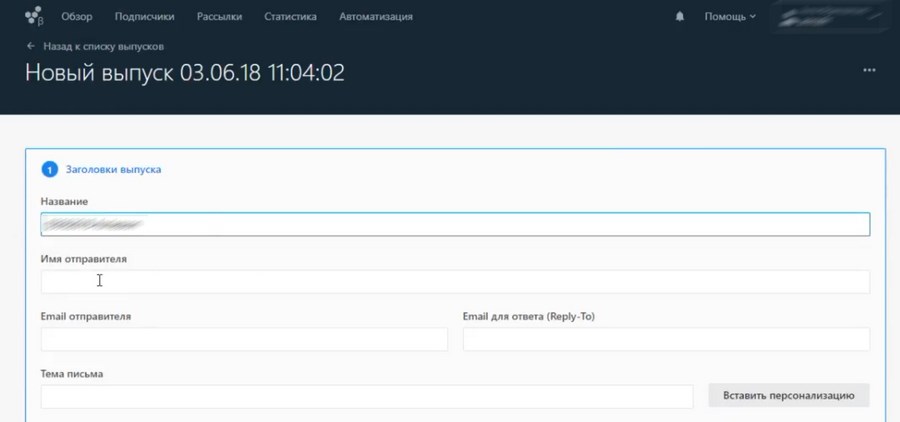This screenshot has width=900, height=422.
Task: Click the back arrow icon above the title
Action: pyautogui.click(x=31, y=46)
